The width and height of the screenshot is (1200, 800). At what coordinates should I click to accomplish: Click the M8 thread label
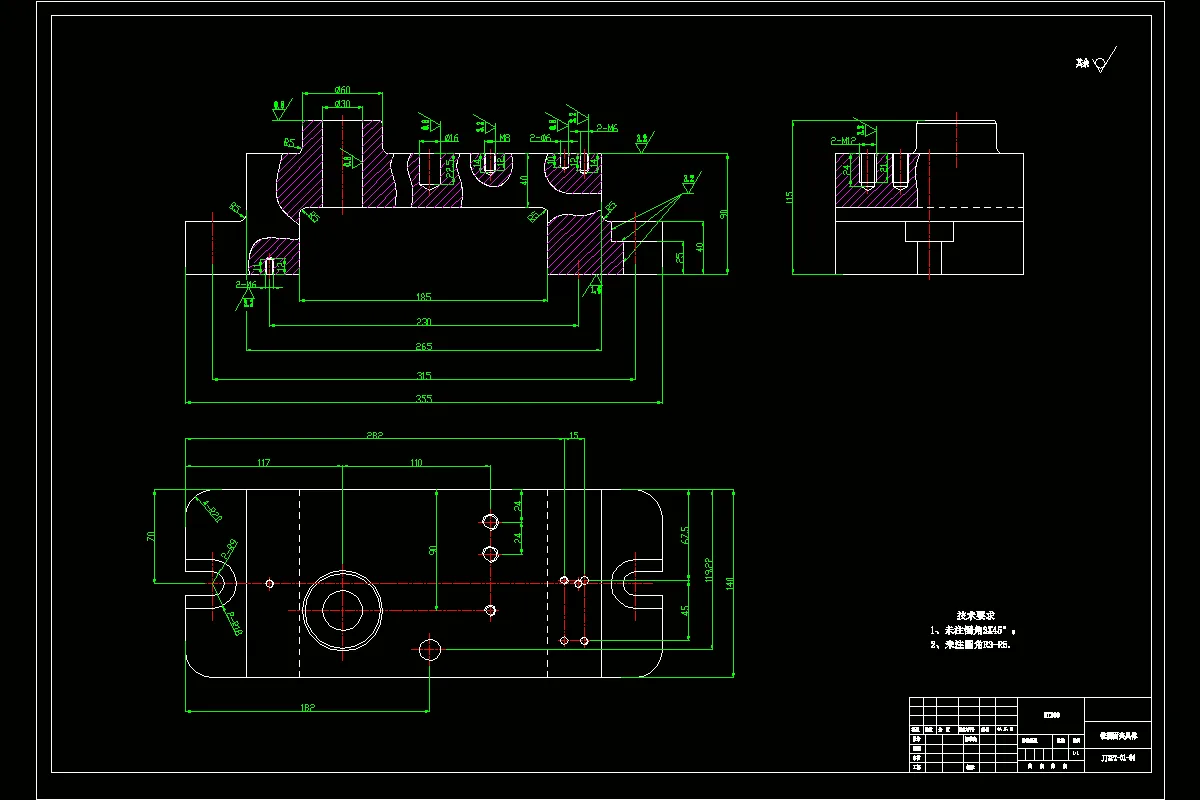coord(505,138)
